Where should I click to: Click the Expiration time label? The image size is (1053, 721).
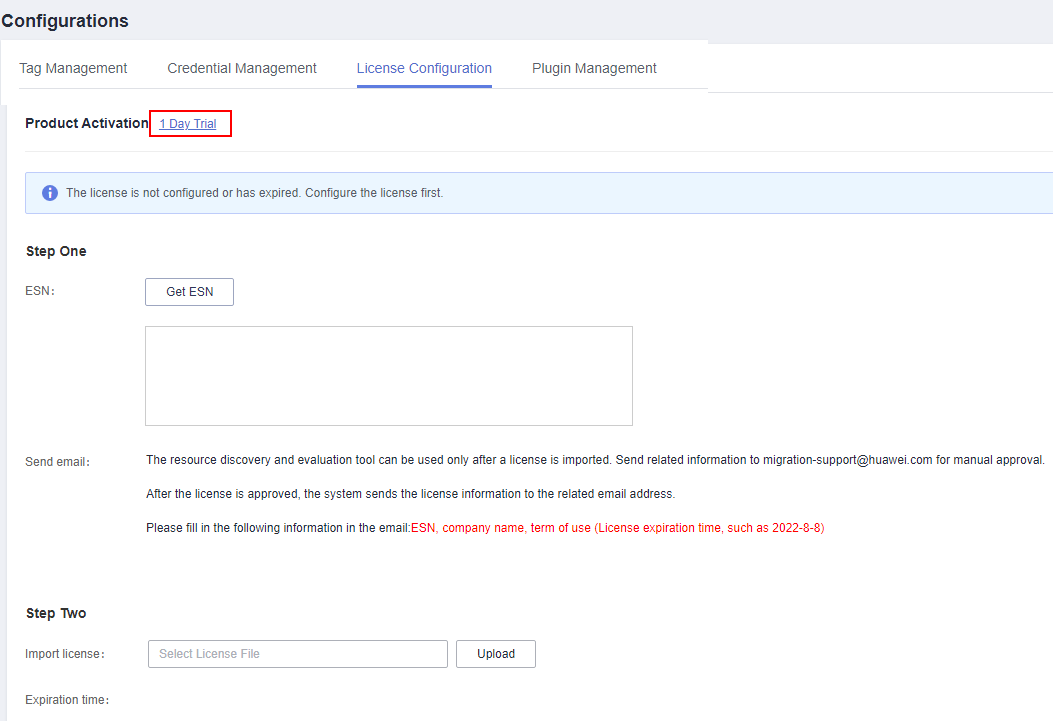tap(67, 700)
